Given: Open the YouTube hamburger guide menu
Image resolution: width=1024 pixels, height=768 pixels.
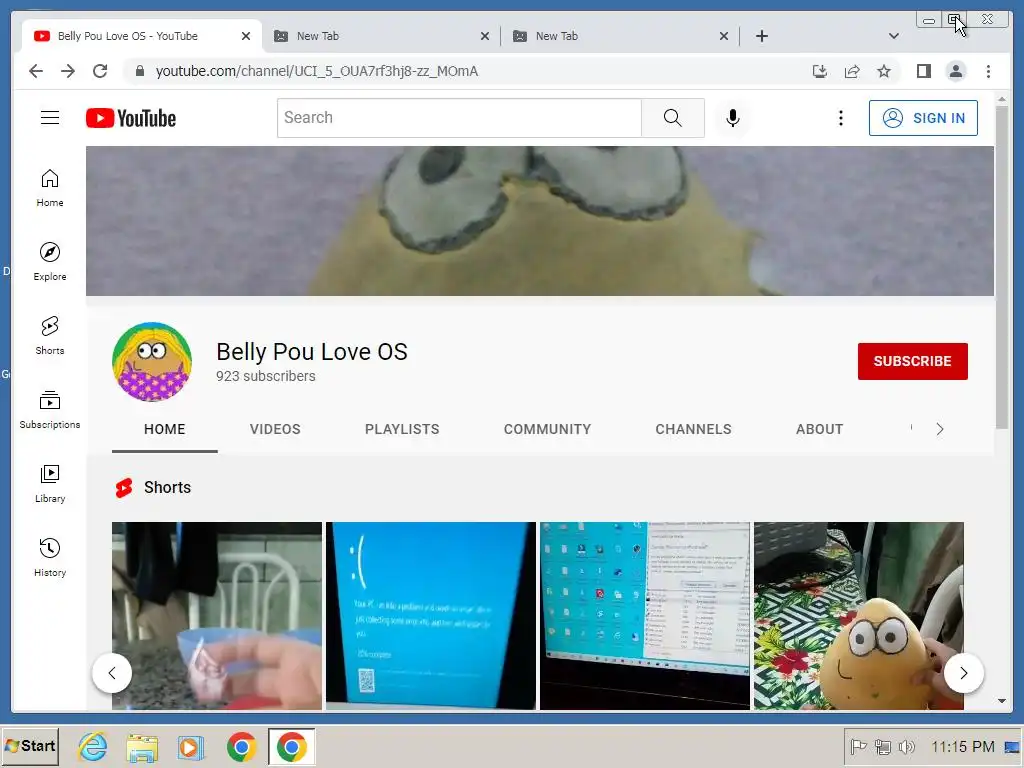Looking at the screenshot, I should (50, 118).
